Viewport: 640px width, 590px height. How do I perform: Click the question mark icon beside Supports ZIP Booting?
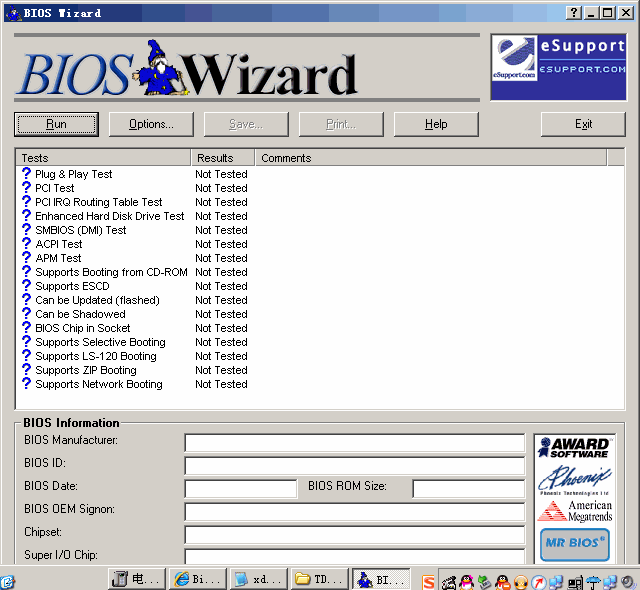click(27, 370)
